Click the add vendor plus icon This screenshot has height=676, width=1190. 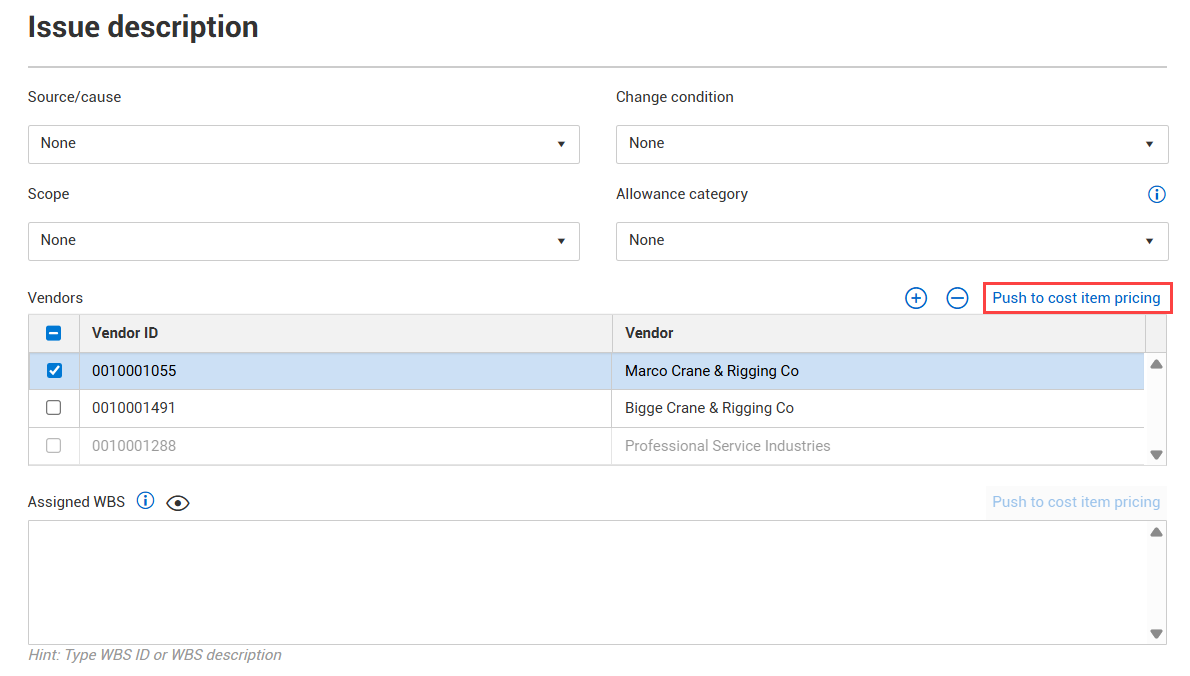tap(916, 298)
